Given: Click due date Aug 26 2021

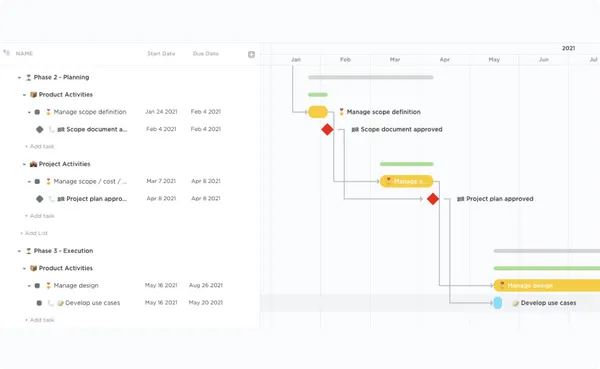Looking at the screenshot, I should click(206, 285).
